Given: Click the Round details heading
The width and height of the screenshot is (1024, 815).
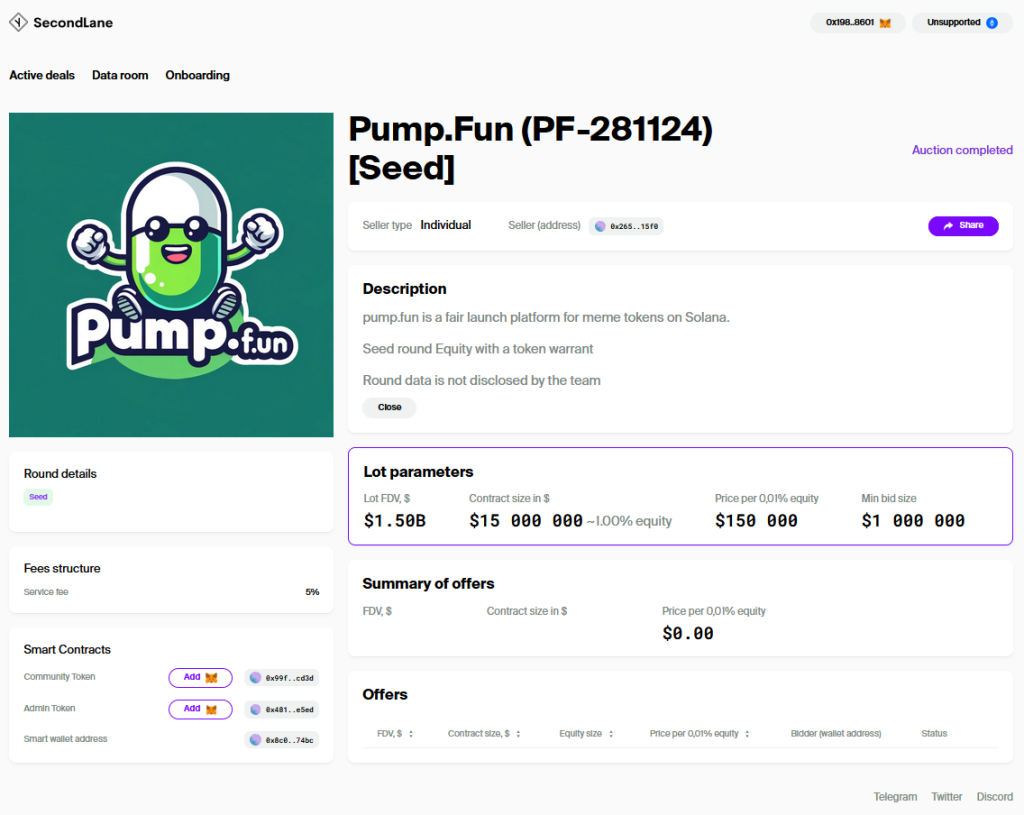Looking at the screenshot, I should point(60,474).
